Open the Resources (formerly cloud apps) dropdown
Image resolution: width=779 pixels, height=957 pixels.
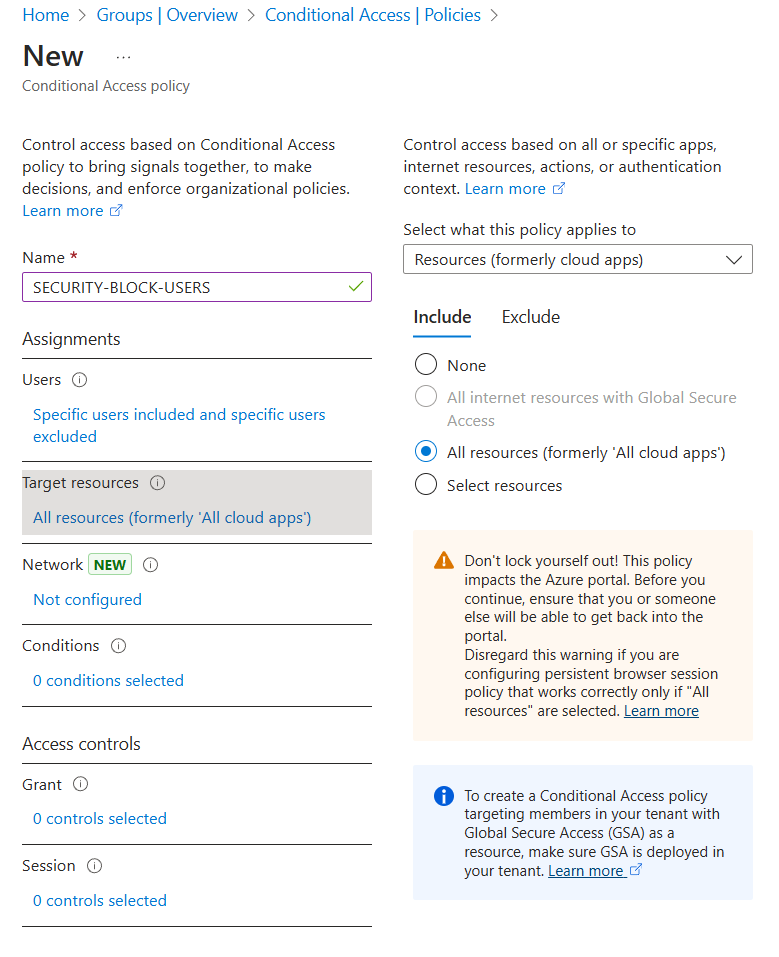point(578,259)
